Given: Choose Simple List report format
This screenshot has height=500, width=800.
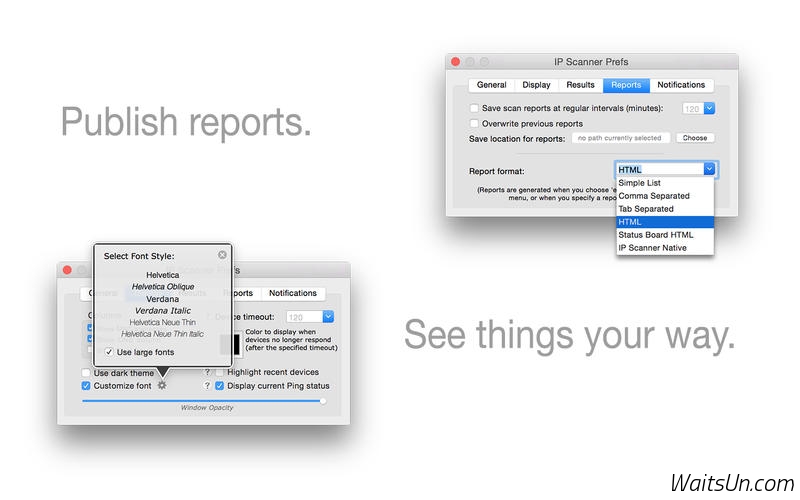Looking at the screenshot, I should 665,183.
